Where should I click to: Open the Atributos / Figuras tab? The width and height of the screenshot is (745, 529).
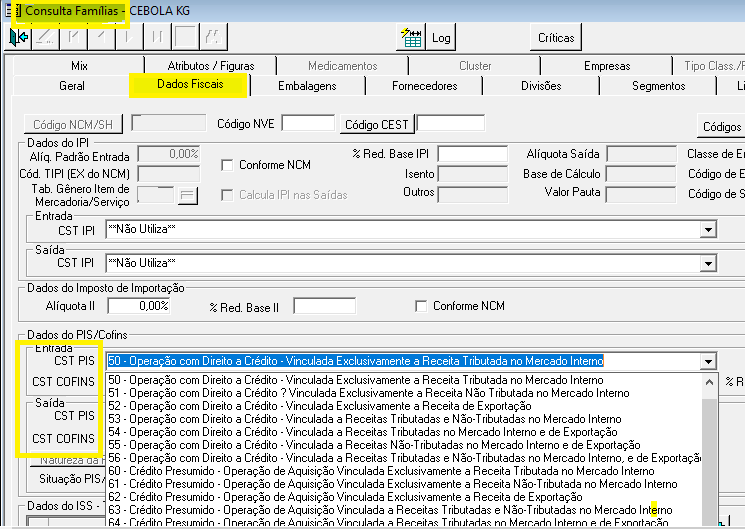pyautogui.click(x=210, y=66)
